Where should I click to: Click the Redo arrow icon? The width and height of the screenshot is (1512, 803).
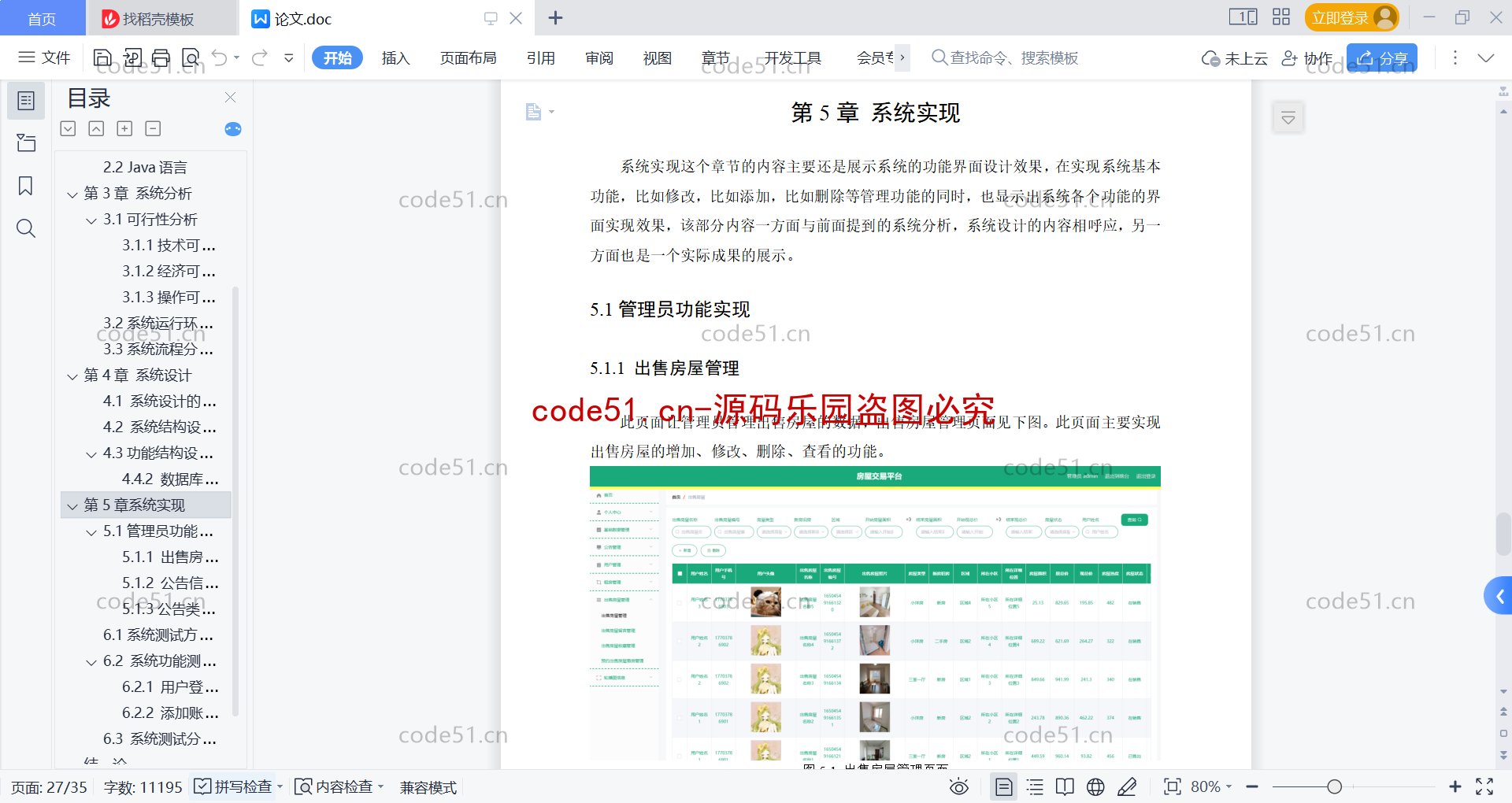coord(260,57)
